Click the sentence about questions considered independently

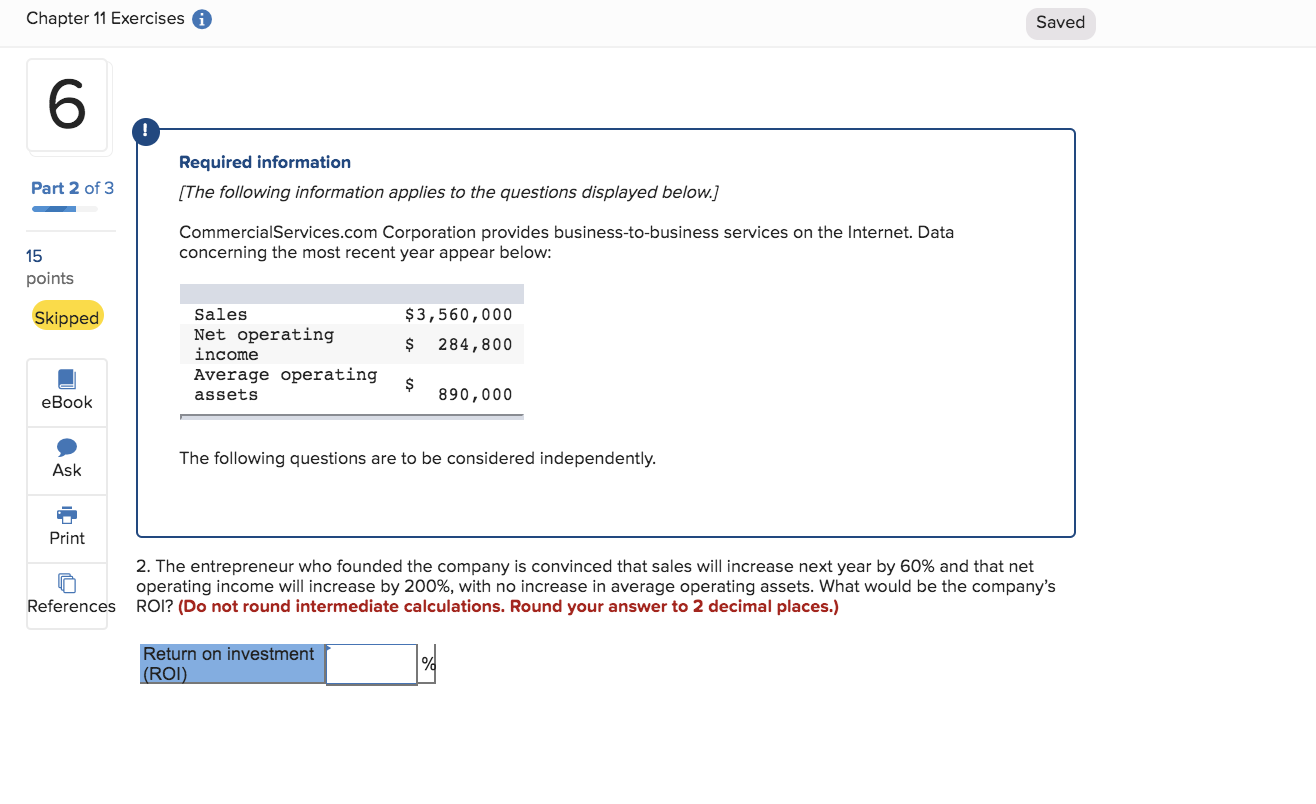pos(418,458)
